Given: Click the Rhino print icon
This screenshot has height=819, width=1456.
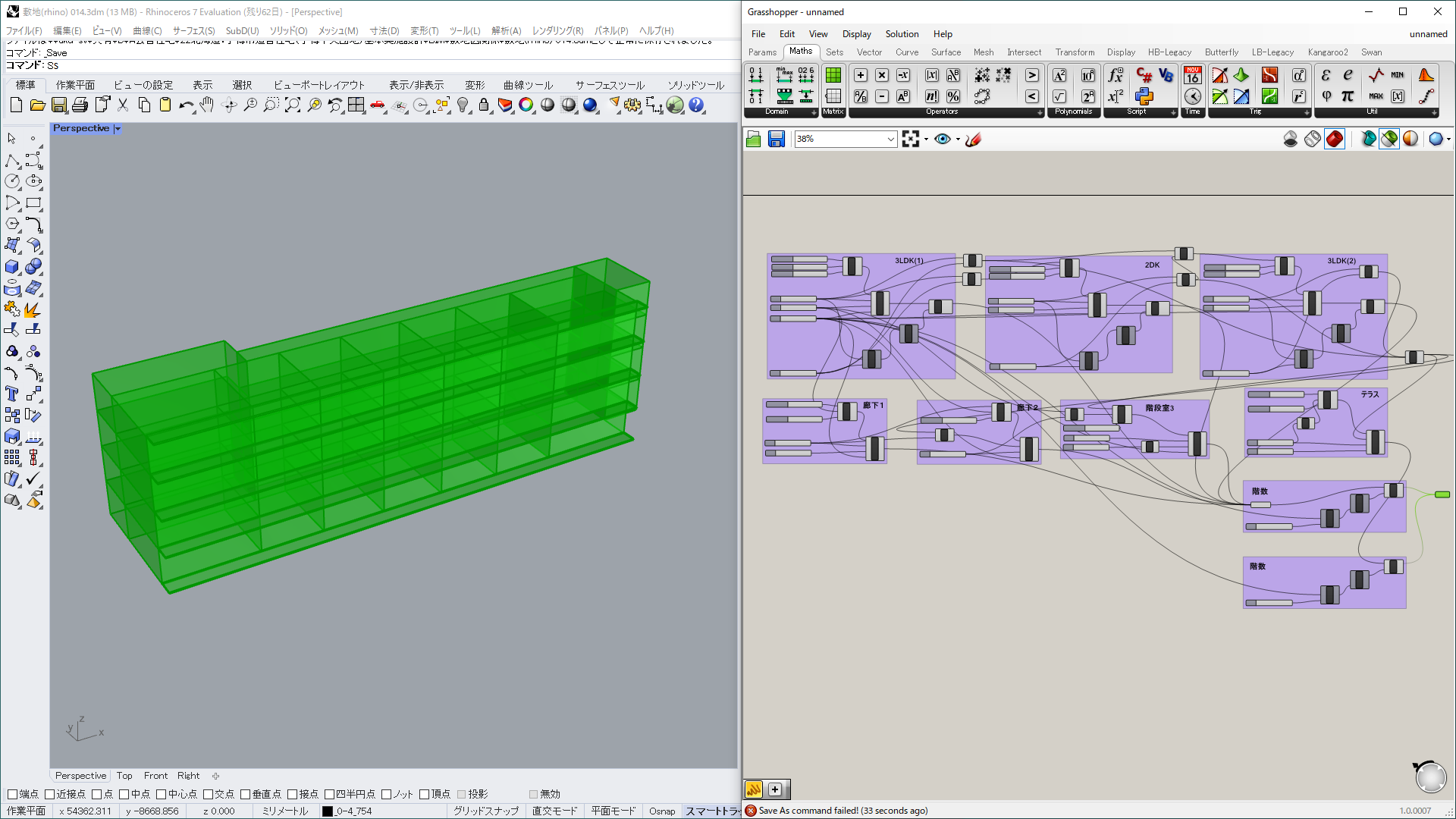Looking at the screenshot, I should 80,105.
